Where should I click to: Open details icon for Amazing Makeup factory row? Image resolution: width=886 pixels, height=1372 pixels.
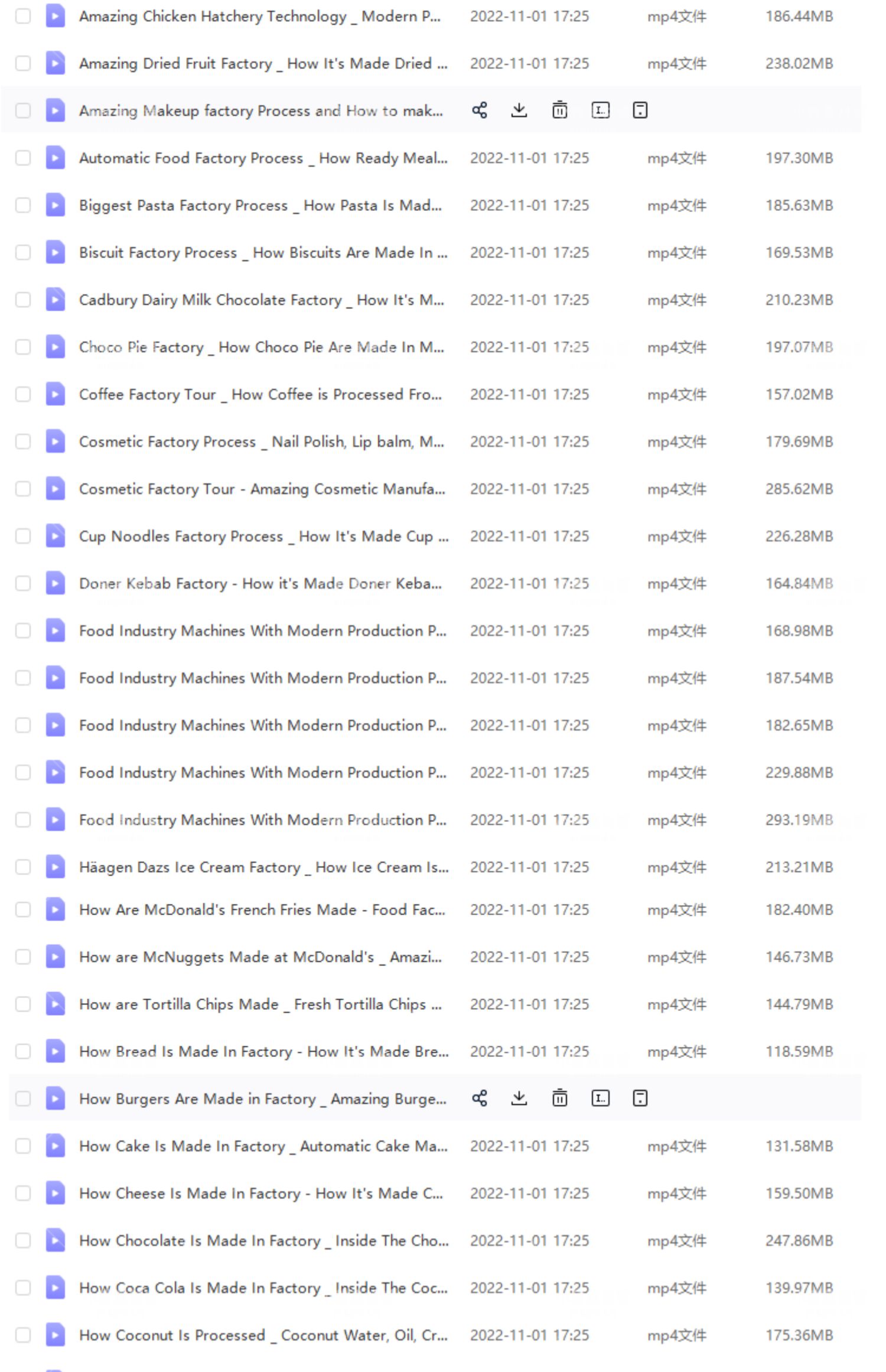640,110
